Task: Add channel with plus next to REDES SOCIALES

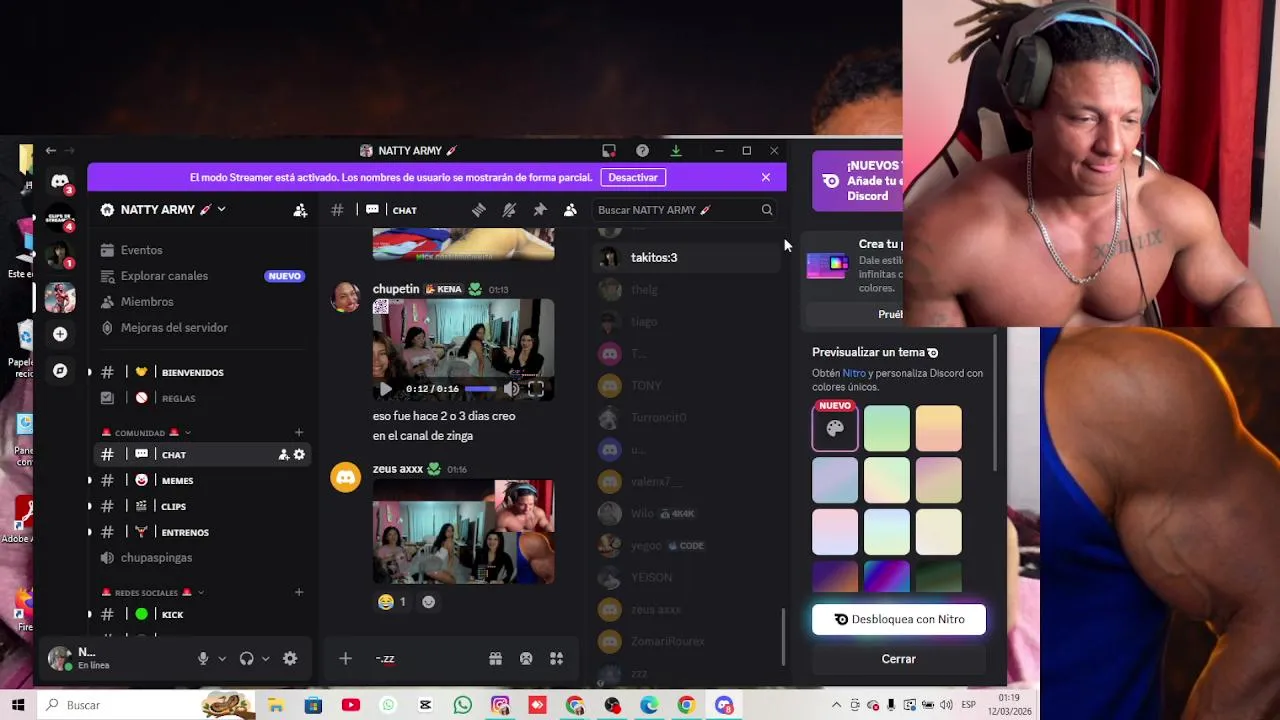Action: tap(299, 593)
